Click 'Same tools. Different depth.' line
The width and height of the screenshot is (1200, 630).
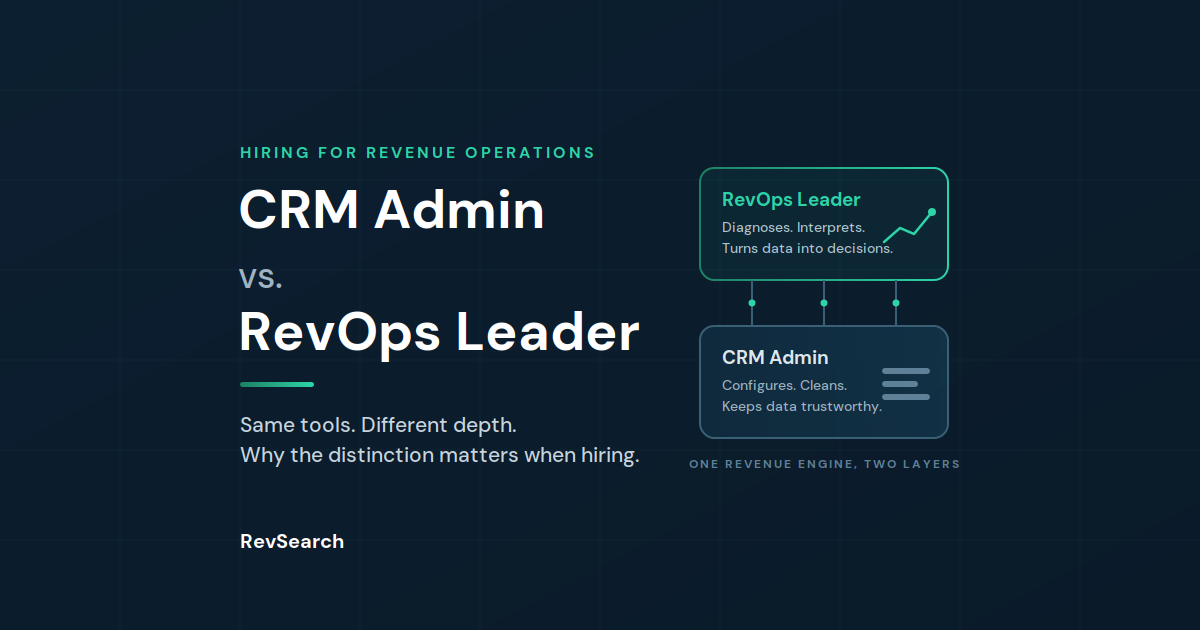pos(378,425)
